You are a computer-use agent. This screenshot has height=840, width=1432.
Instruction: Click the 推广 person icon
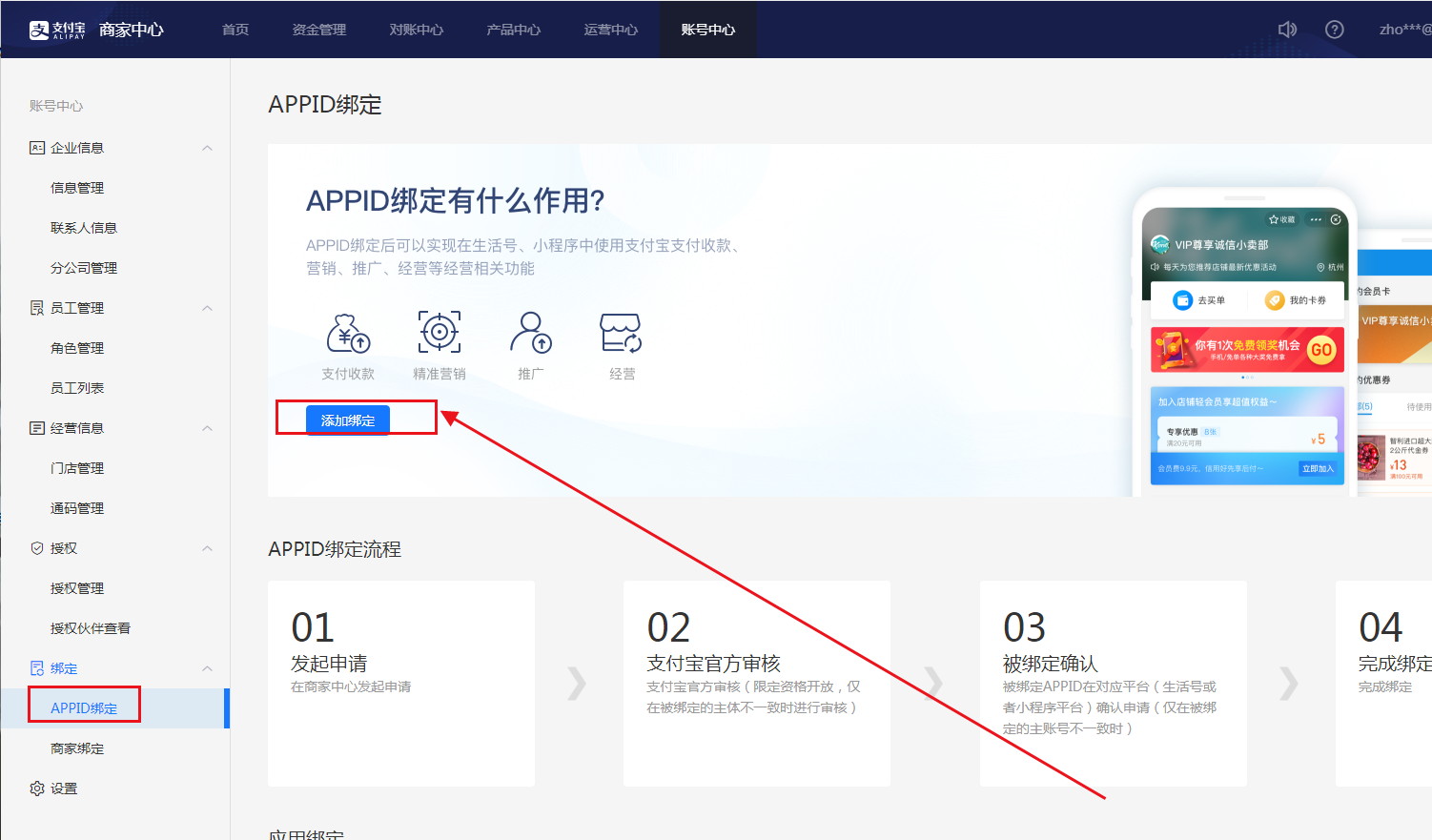click(531, 333)
